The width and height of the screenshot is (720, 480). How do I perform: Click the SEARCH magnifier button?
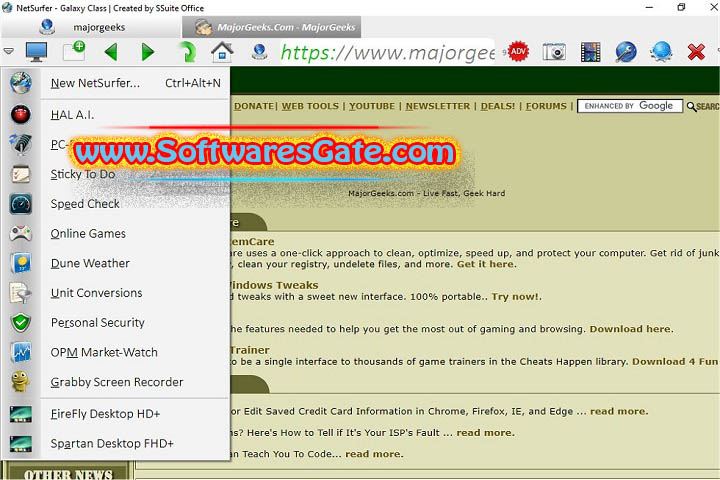703,107
